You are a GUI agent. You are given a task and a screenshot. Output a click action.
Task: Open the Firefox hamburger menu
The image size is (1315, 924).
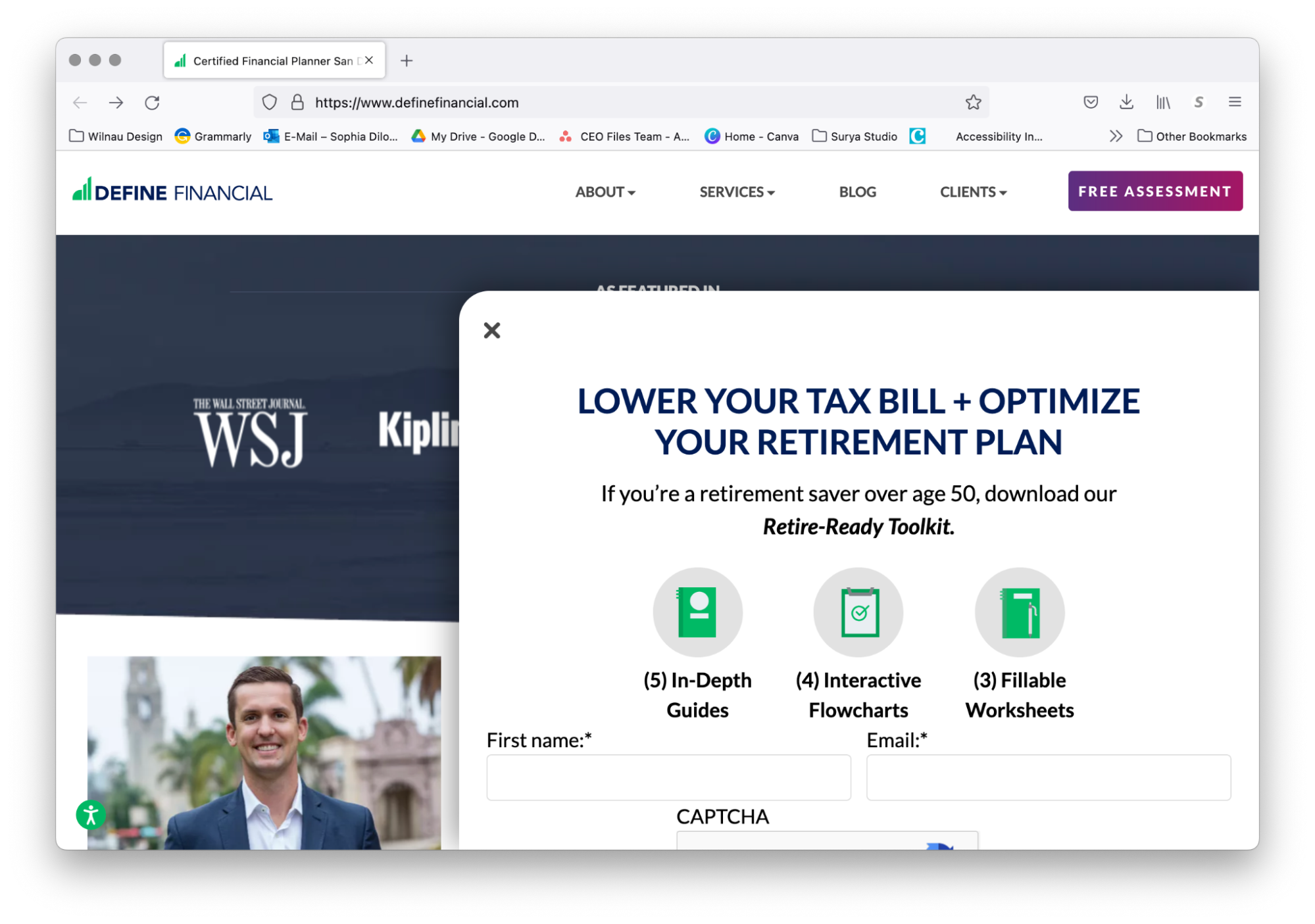(x=1235, y=102)
